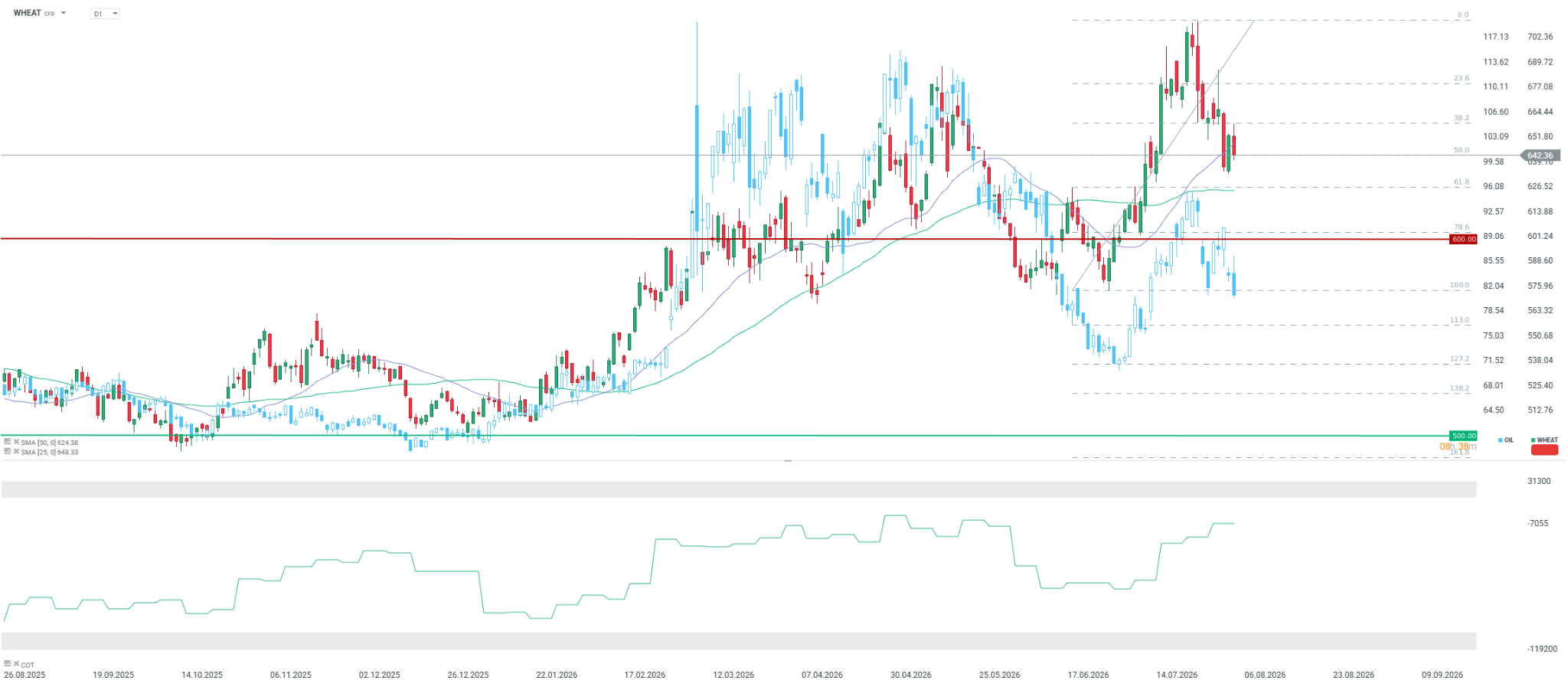The image size is (1568, 687).
Task: Click the red 600.00 price level label
Action: pos(1463,239)
